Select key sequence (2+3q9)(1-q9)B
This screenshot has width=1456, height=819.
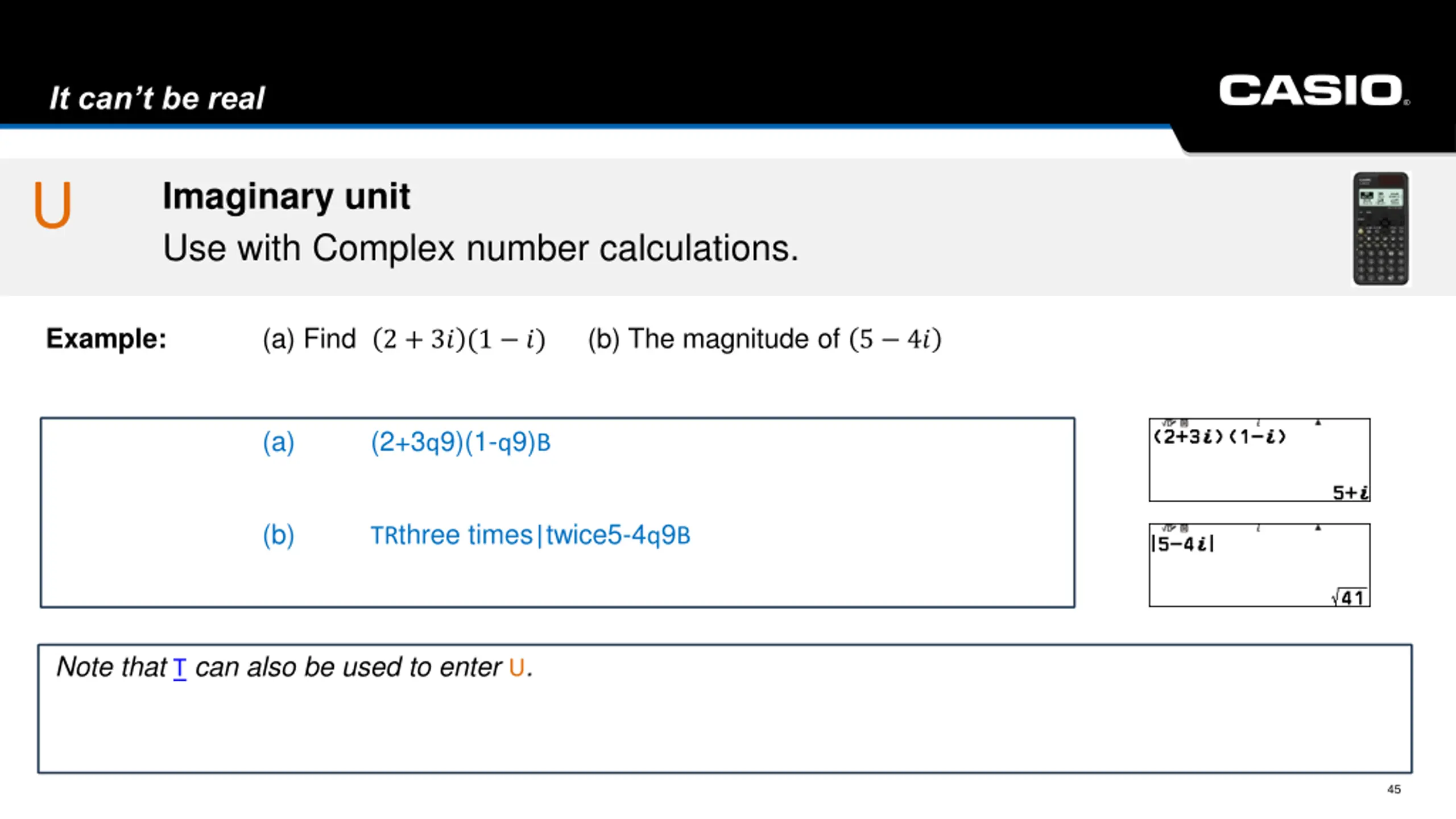point(461,442)
